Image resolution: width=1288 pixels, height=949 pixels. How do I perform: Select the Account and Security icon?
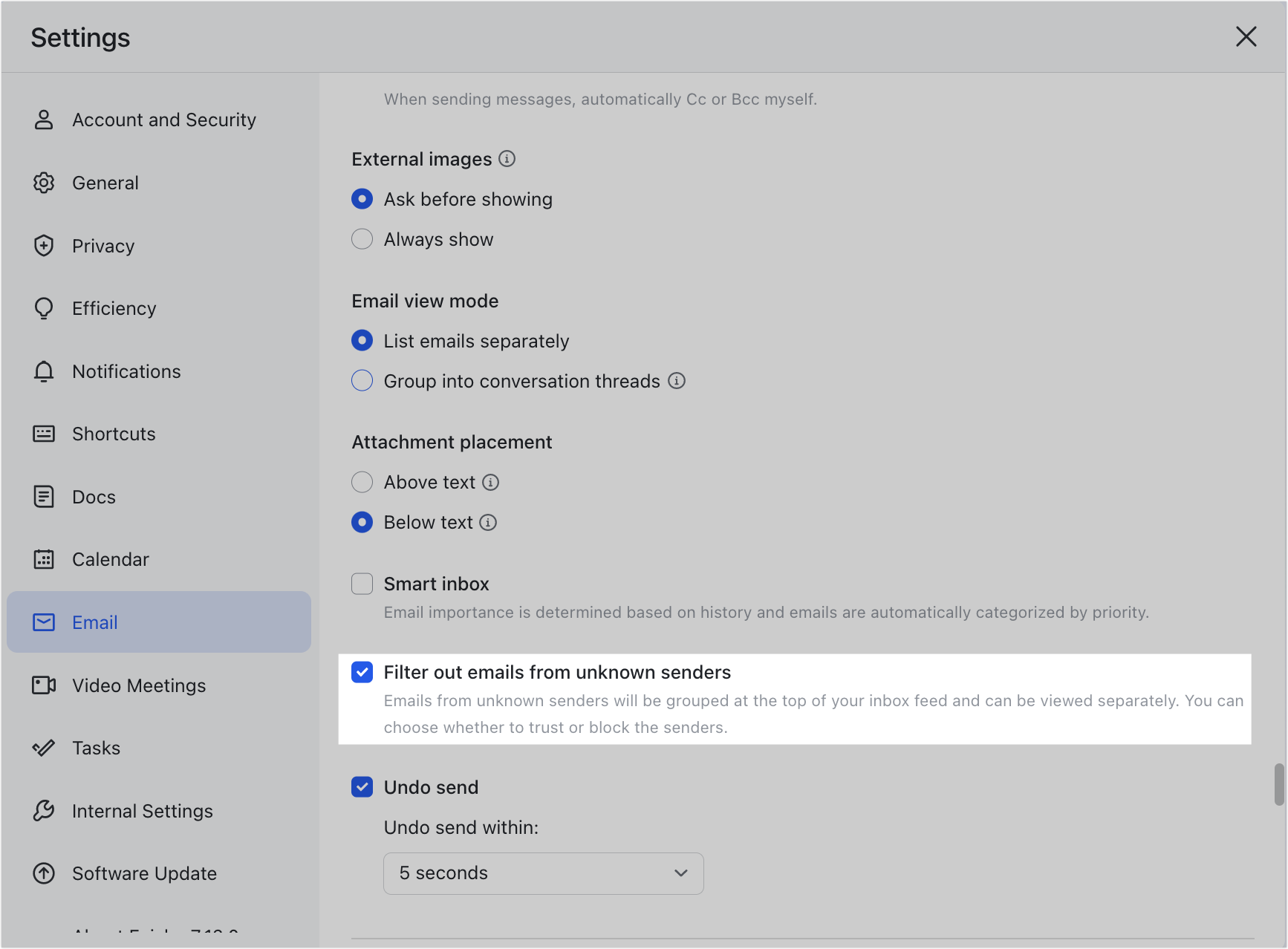44,120
